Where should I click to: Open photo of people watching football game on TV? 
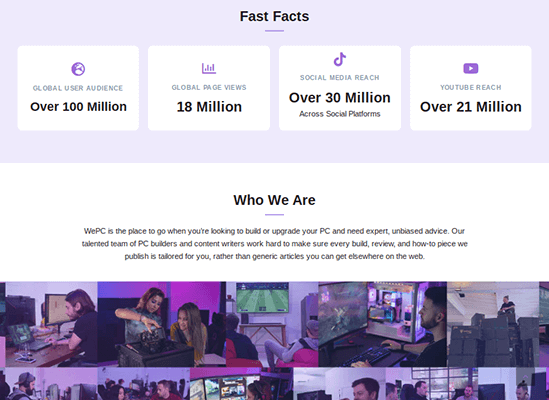(x=272, y=324)
